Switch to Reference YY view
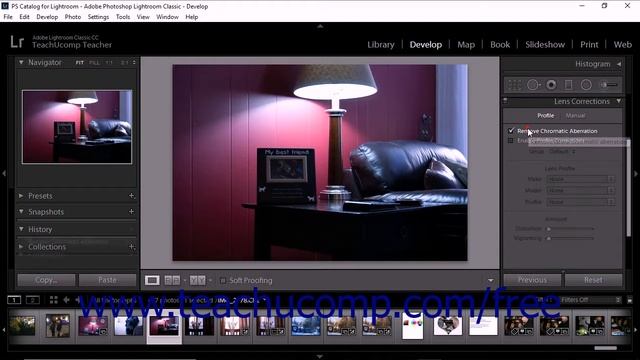Screen dimensions: 640x360 tap(198, 280)
